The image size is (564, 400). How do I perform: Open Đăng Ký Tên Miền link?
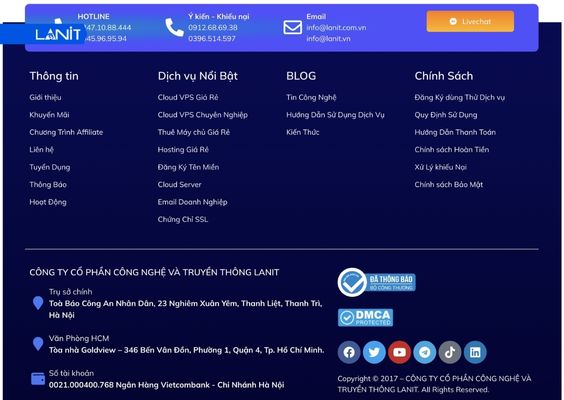point(188,167)
